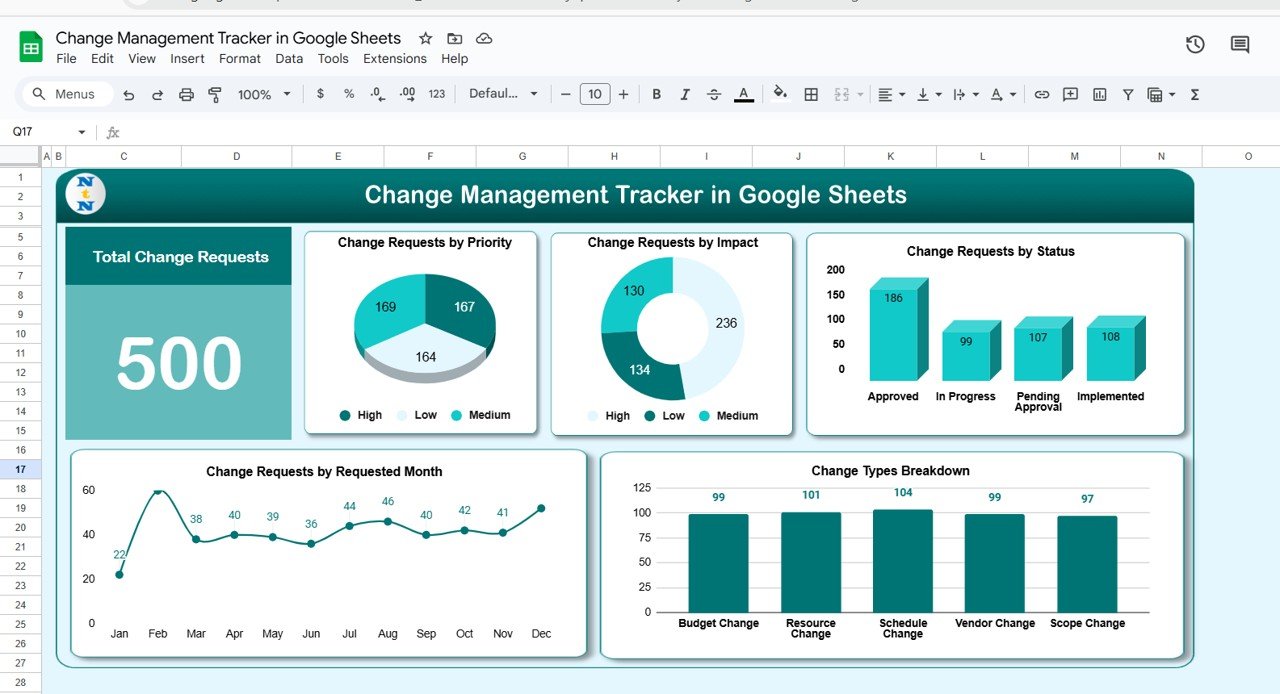This screenshot has width=1280, height=694.
Task: Open the Insert menu
Action: tap(187, 59)
